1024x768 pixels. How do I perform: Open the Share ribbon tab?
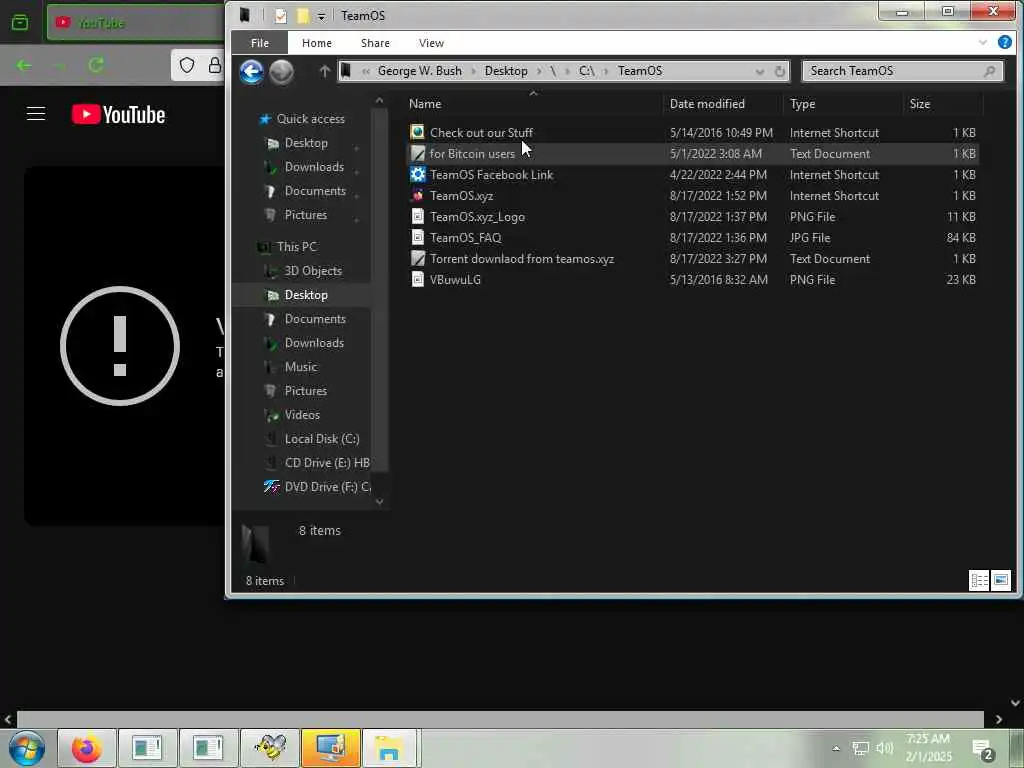pos(376,43)
